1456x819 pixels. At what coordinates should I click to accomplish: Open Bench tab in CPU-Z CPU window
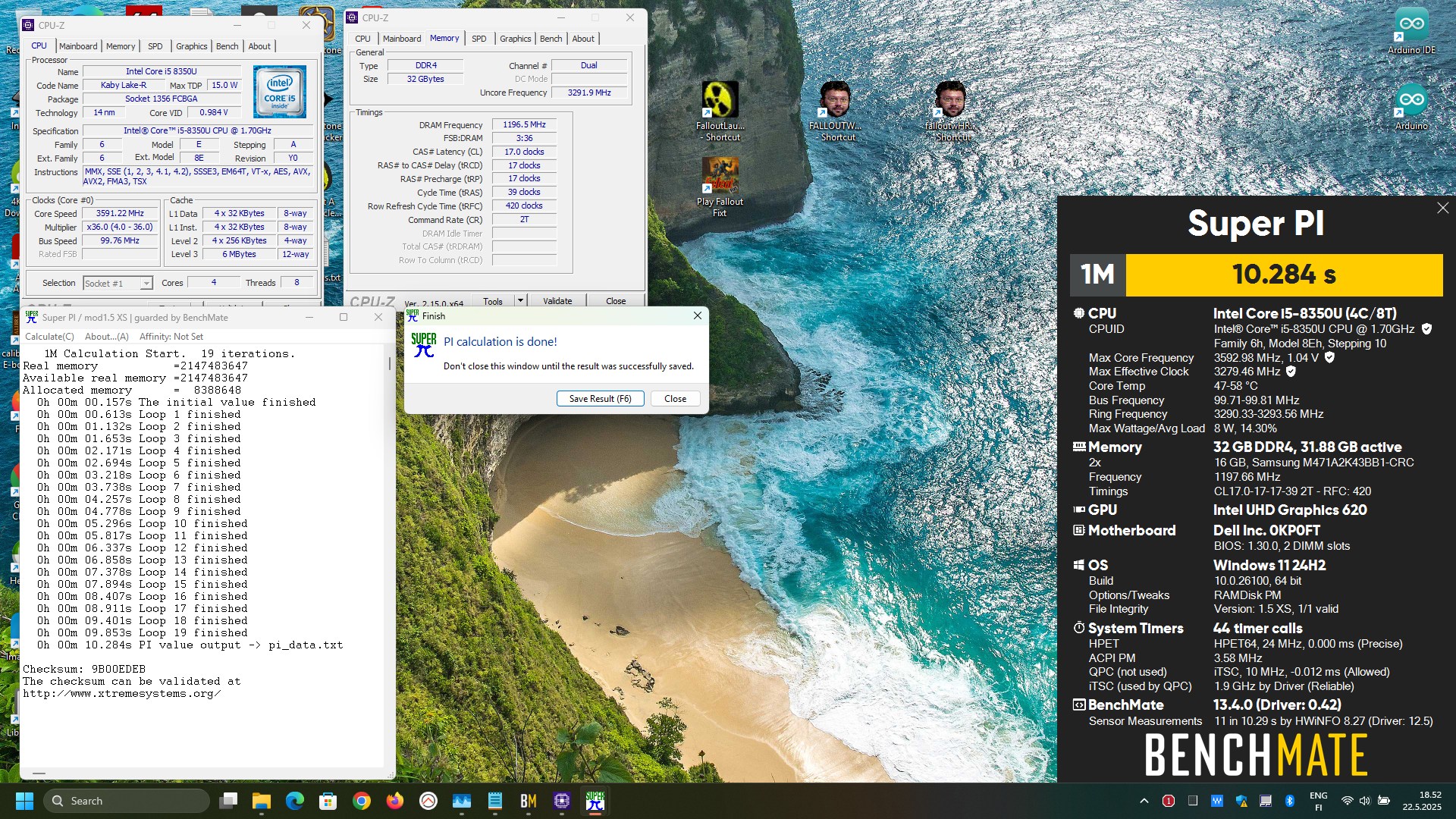coord(227,46)
